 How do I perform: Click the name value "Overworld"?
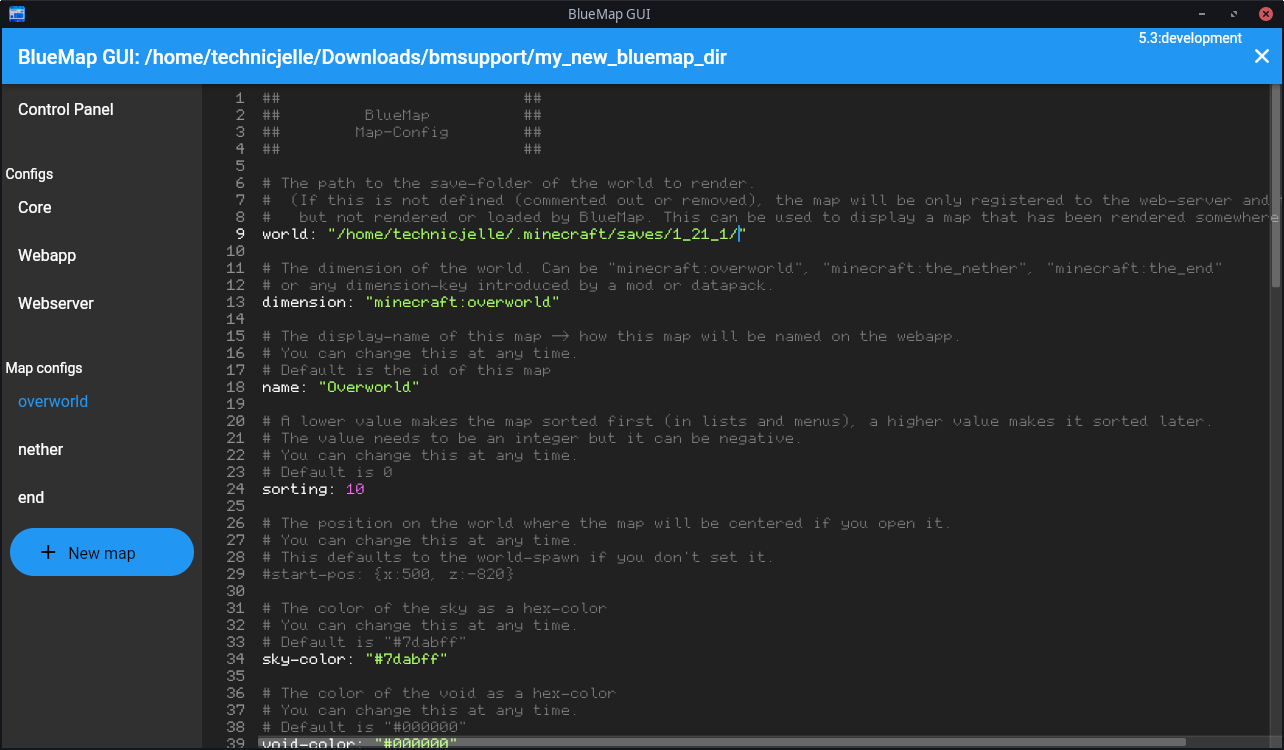[369, 387]
